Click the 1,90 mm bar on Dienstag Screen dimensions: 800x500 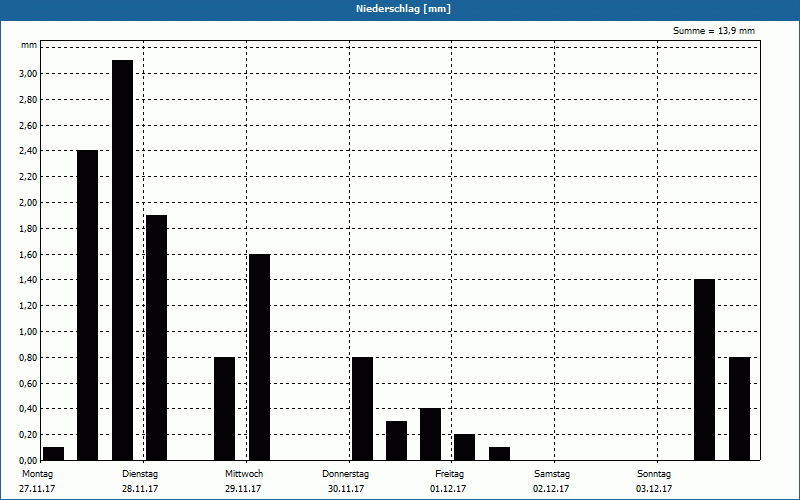[157, 338]
